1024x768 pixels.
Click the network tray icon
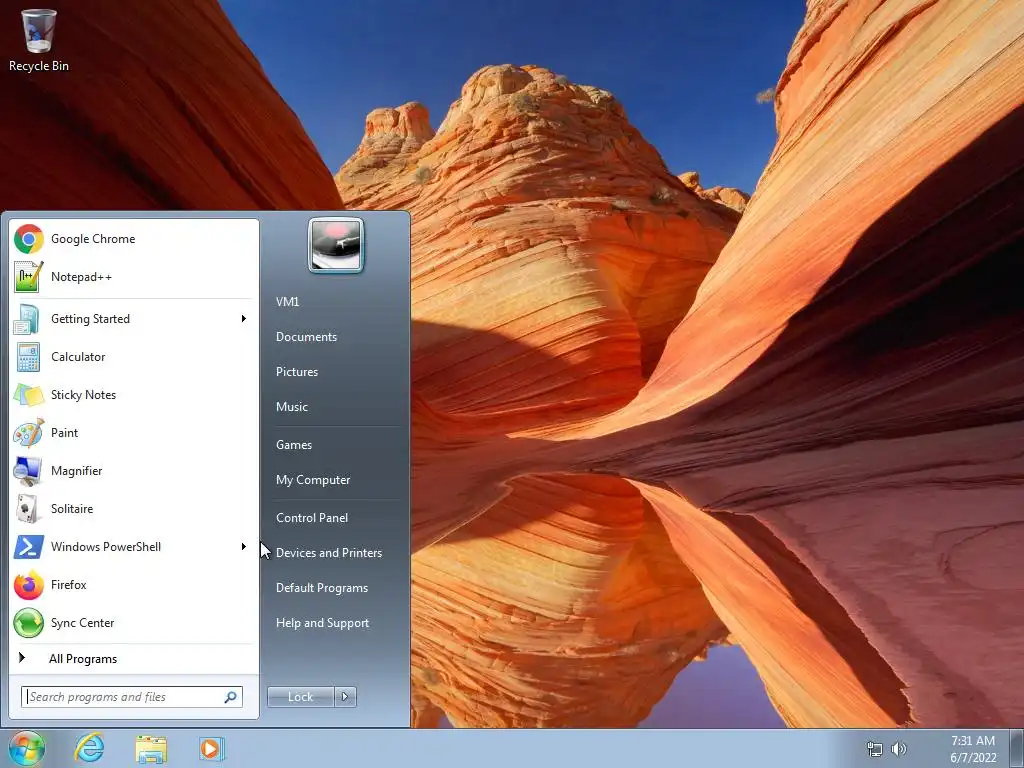click(x=874, y=748)
